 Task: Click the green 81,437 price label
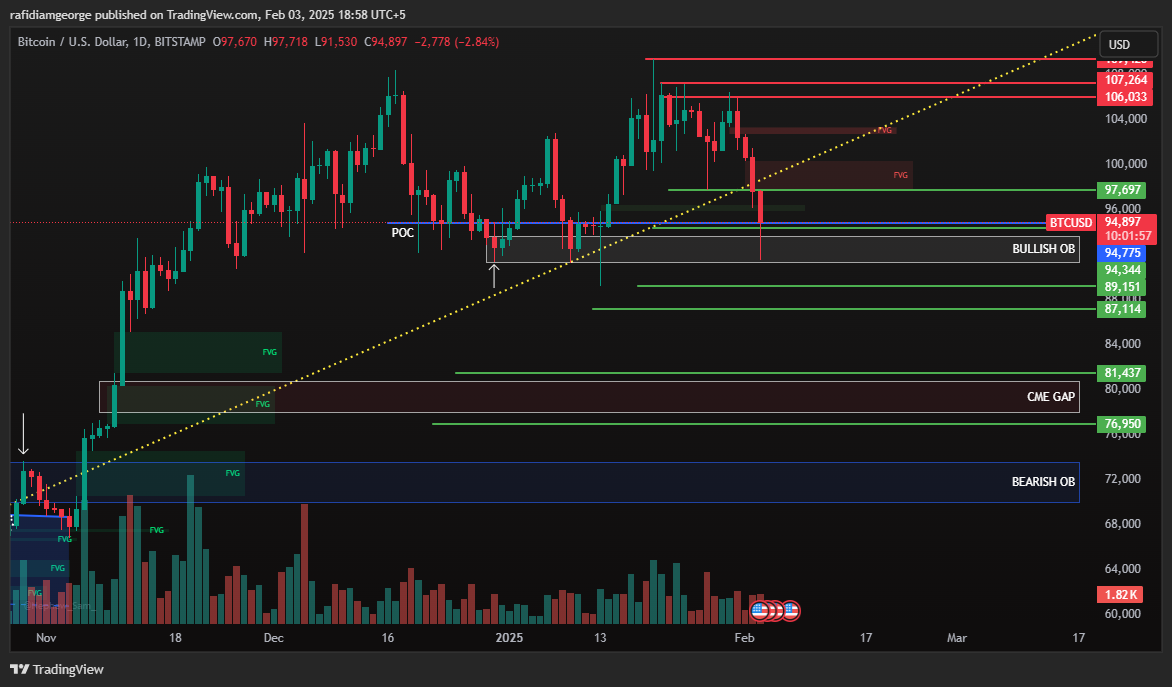pyautogui.click(x=1122, y=373)
